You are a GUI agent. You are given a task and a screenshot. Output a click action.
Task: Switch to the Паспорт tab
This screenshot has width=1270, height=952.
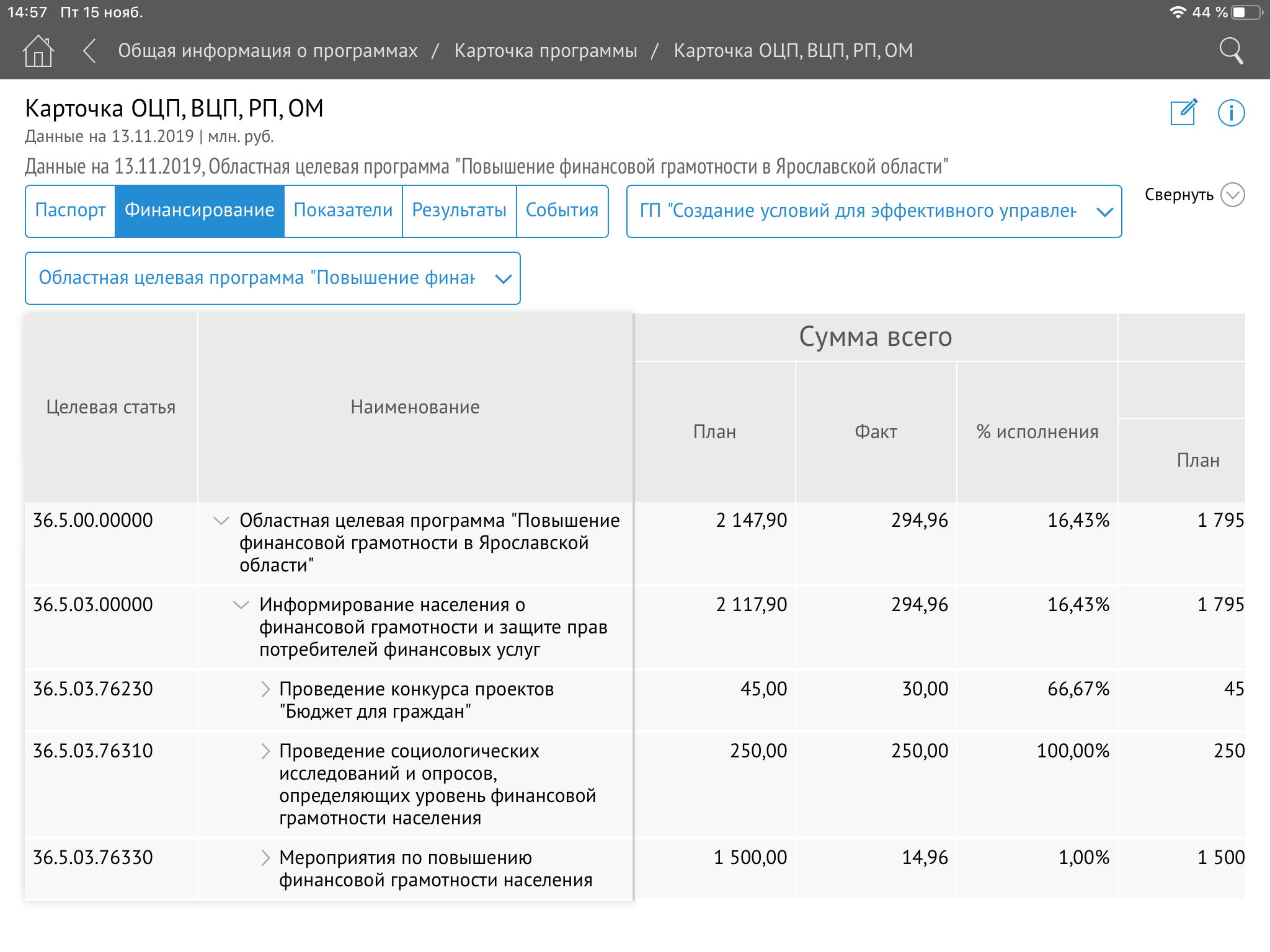pos(70,211)
